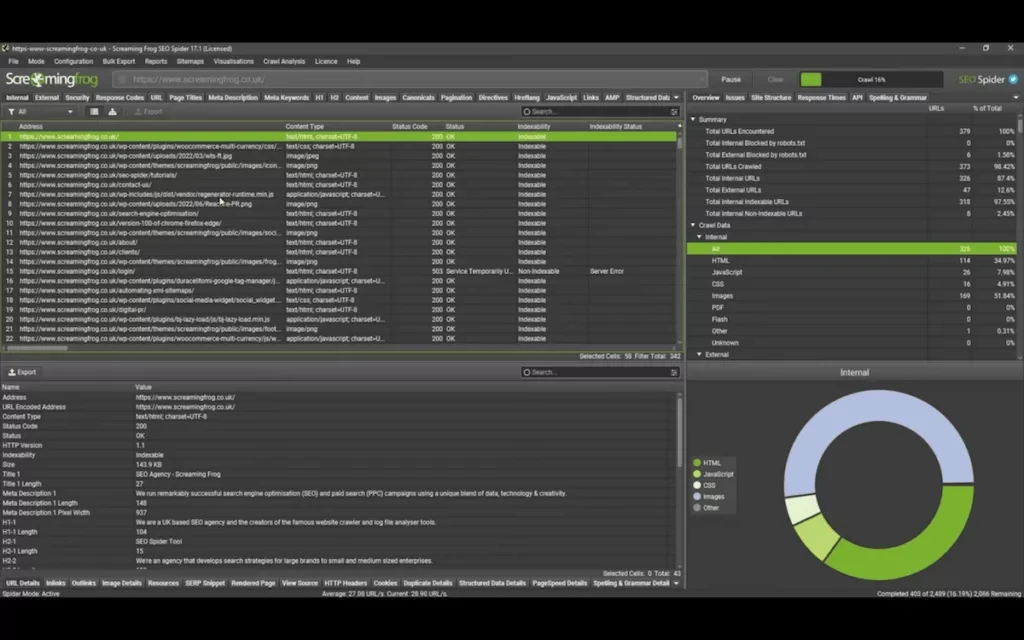Image resolution: width=1024 pixels, height=640 pixels.
Task: Open lower search box filter options icon
Action: 673,372
